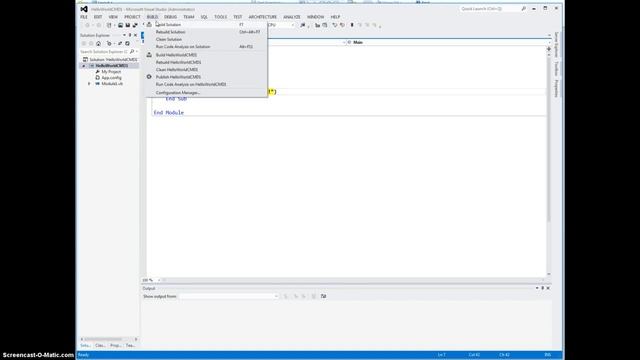This screenshot has height=360, width=640.
Task: Open the TEAM menu
Action: pyautogui.click(x=189, y=17)
